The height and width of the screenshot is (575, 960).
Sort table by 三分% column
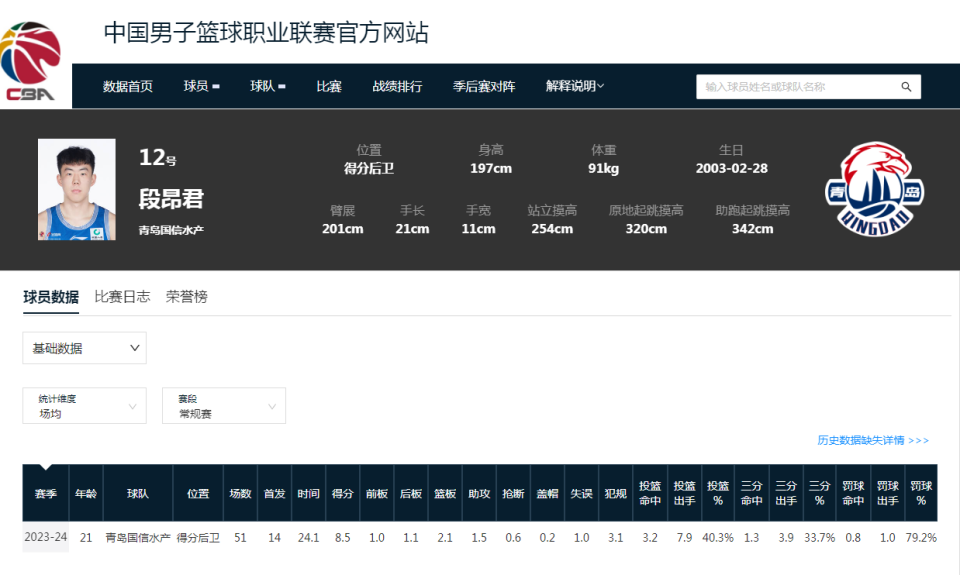coord(819,494)
